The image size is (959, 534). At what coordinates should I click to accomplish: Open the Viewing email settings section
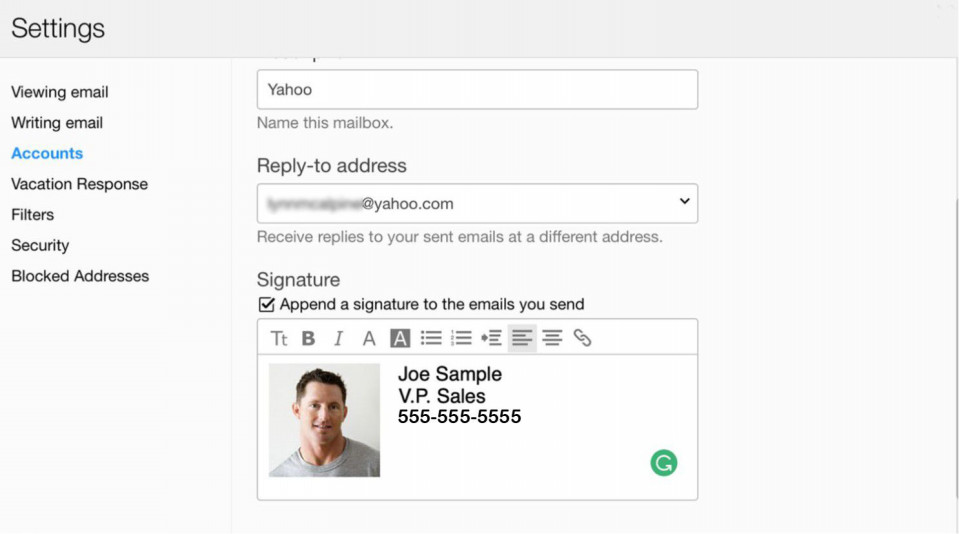pos(60,92)
